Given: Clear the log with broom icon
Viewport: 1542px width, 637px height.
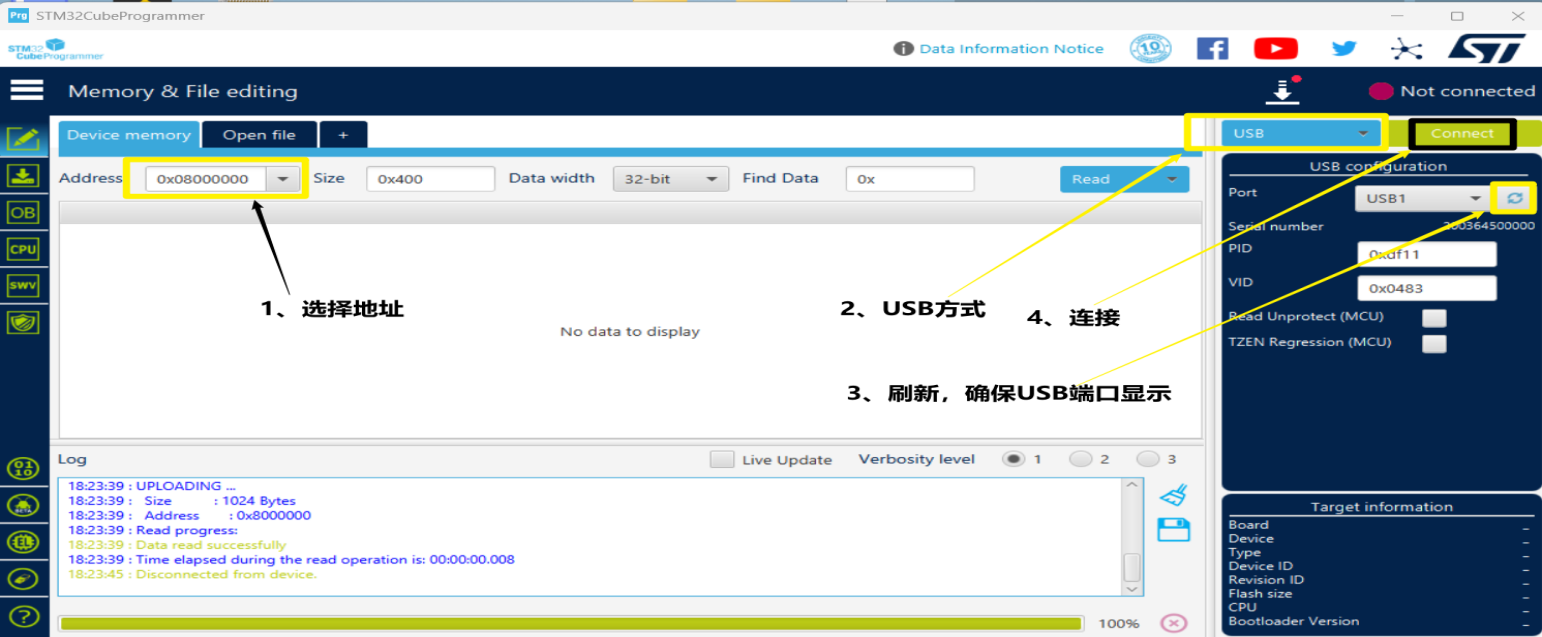Looking at the screenshot, I should pyautogui.click(x=1173, y=495).
